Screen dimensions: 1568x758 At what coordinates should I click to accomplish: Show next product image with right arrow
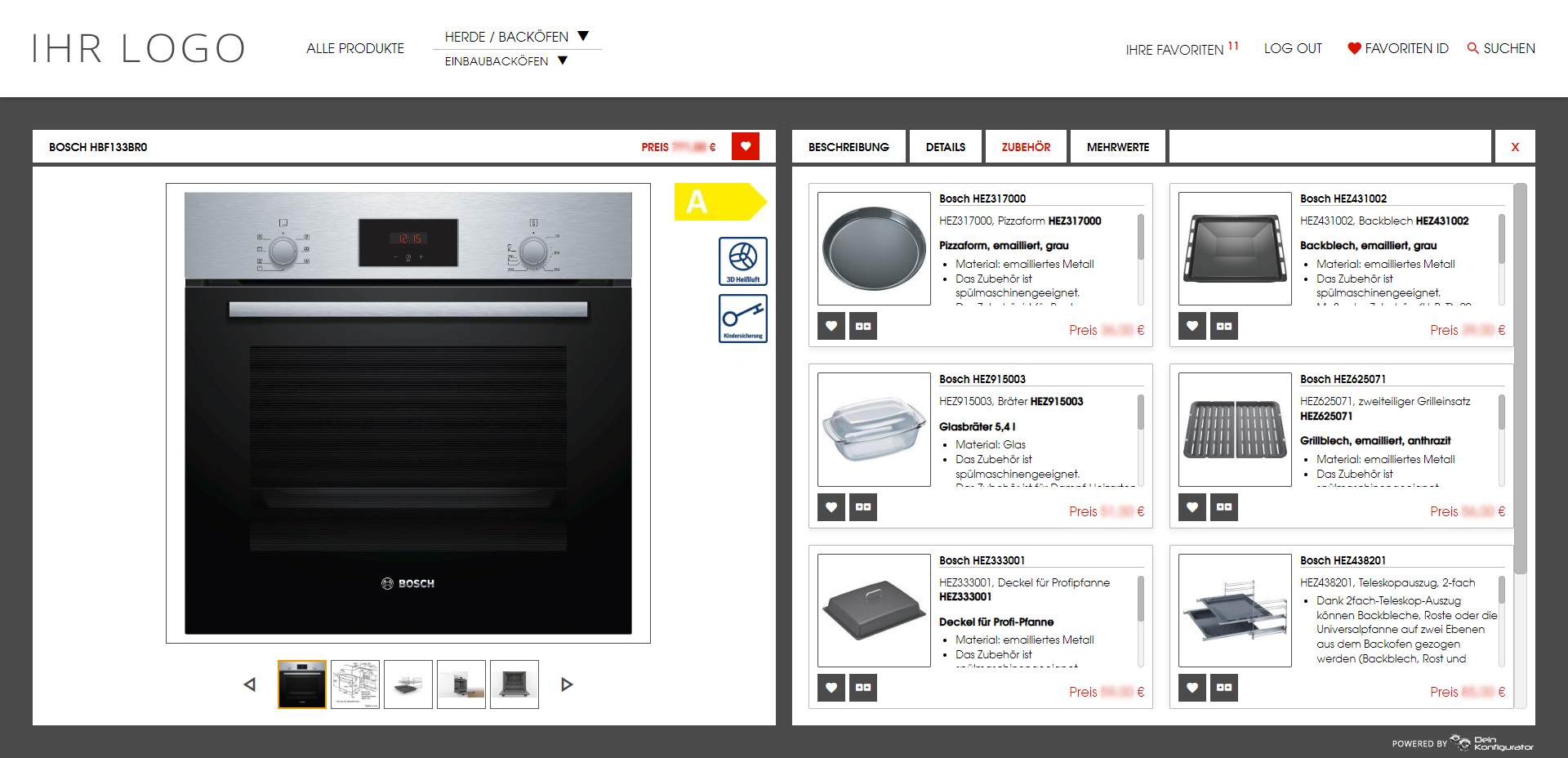[x=567, y=684]
